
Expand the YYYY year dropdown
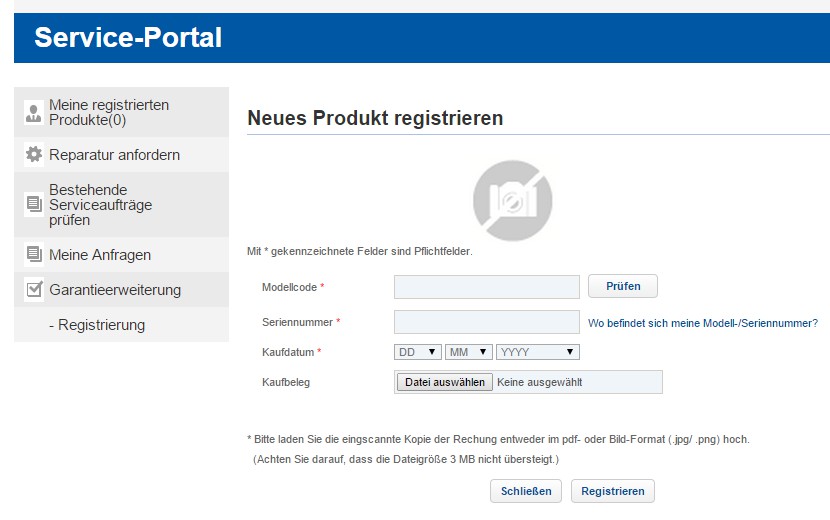537,352
